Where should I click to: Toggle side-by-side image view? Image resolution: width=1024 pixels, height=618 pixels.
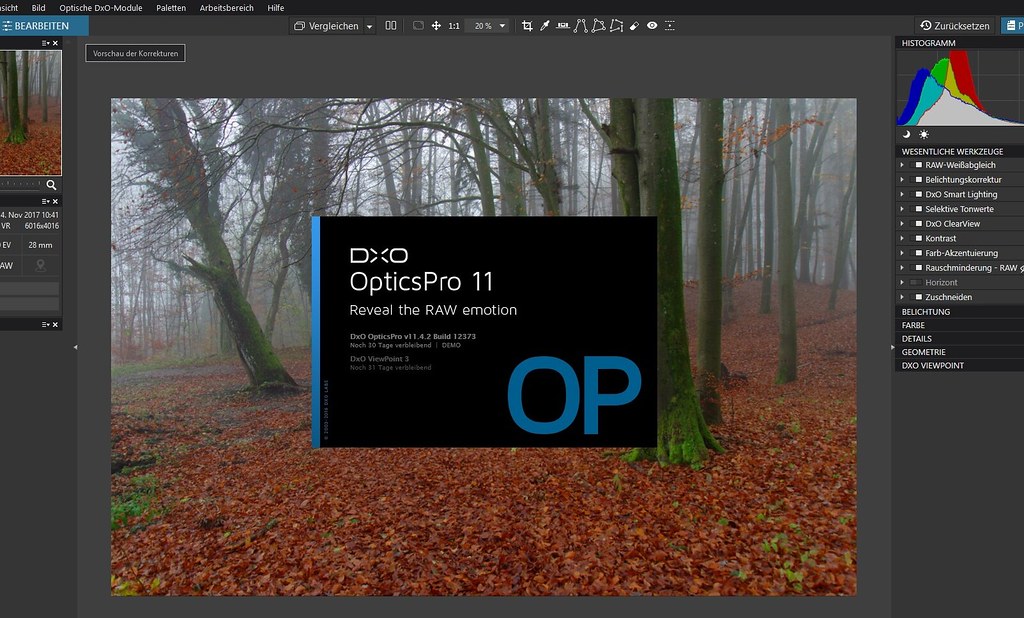coord(391,25)
